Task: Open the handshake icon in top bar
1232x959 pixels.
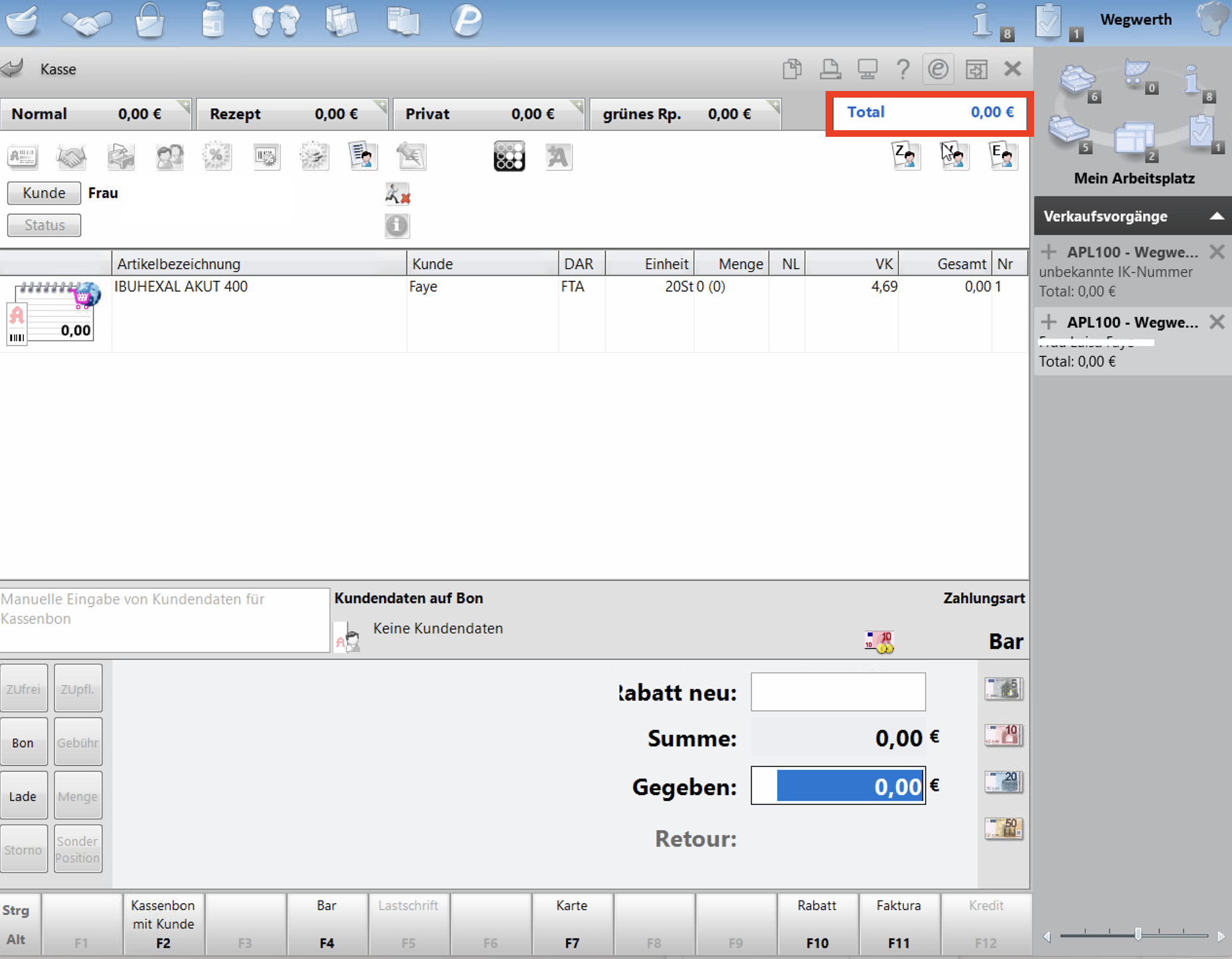Action: (86, 22)
